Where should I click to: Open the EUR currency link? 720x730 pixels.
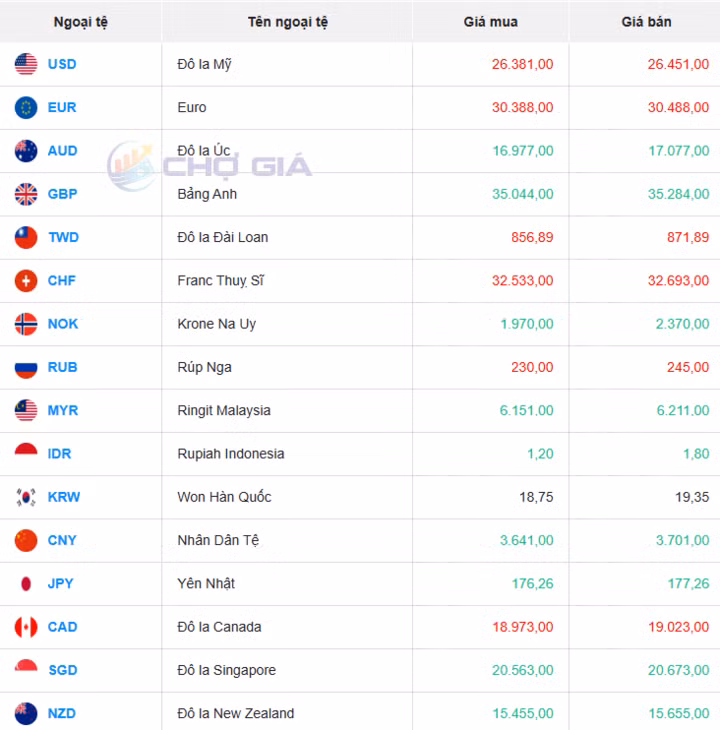coord(62,107)
